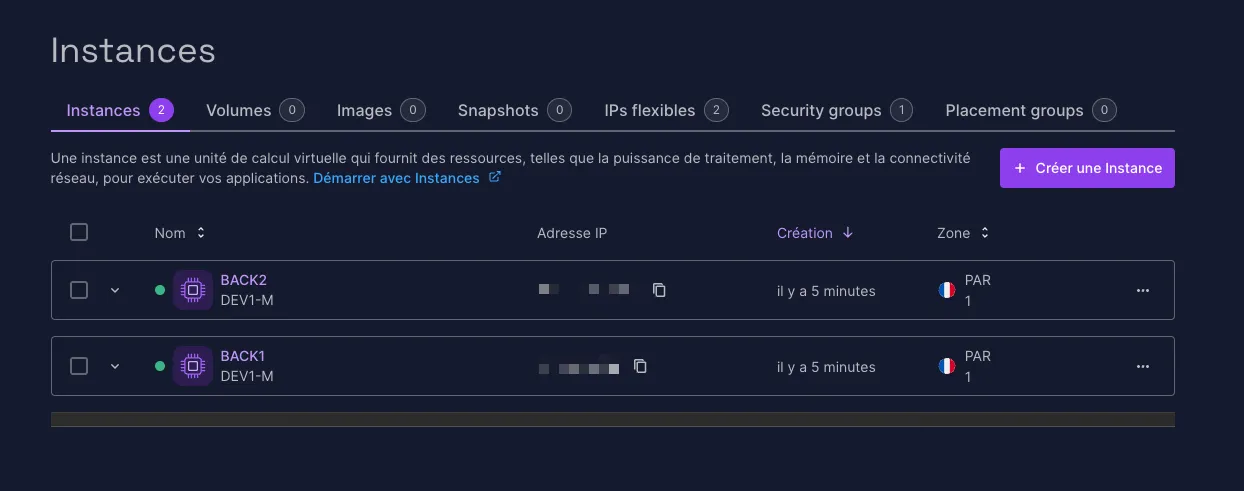Image resolution: width=1244 pixels, height=491 pixels.
Task: Expand the BACK1 instance row chevron
Action: (x=115, y=366)
